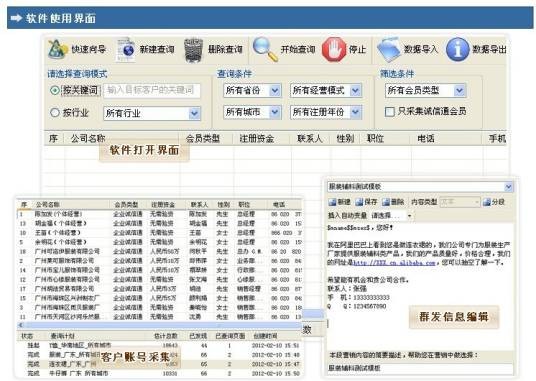This screenshot has height=381, width=536.
Task: Select row 王丽（个体经营） in results
Action: 159,233
